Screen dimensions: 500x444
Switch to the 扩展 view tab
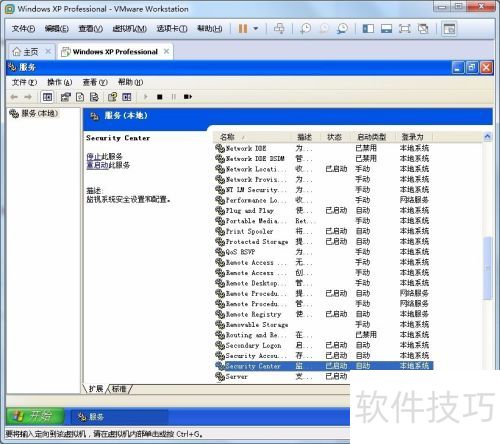coord(96,389)
